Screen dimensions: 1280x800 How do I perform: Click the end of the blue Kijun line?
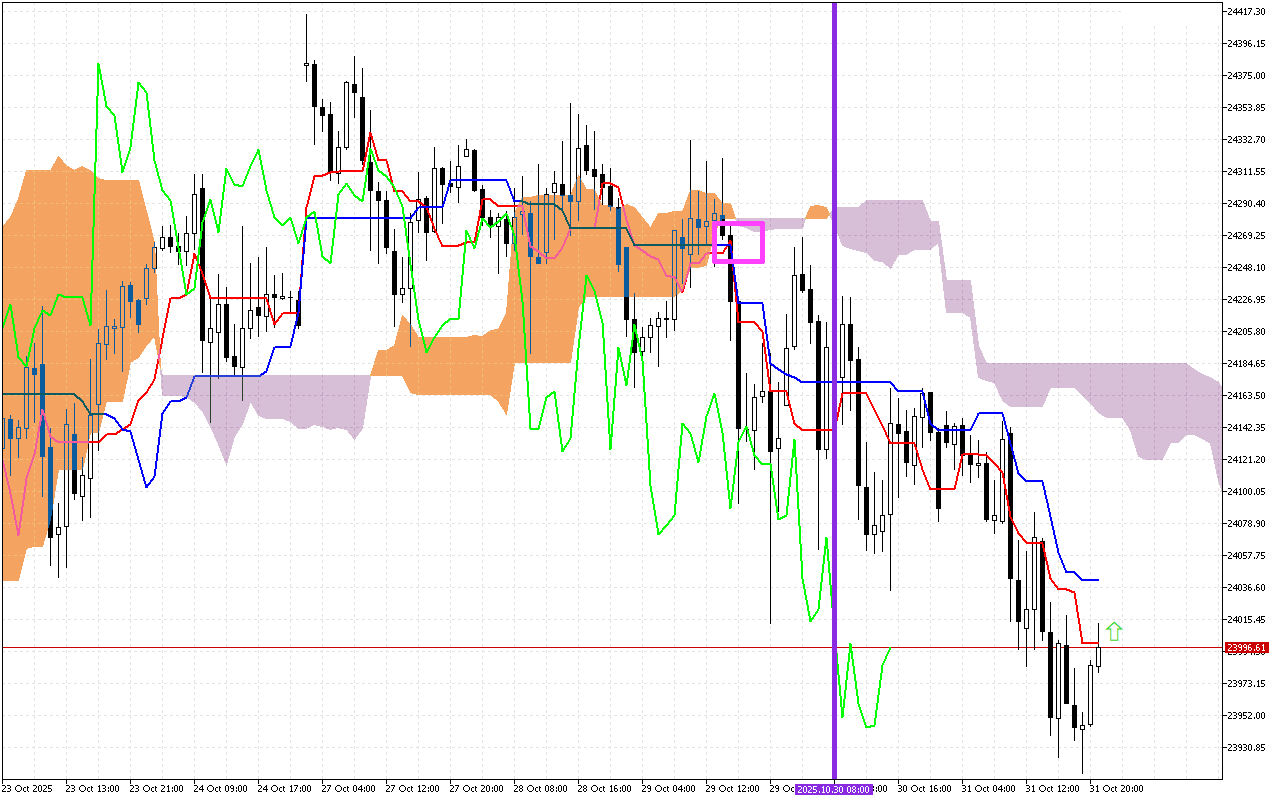tap(1098, 580)
